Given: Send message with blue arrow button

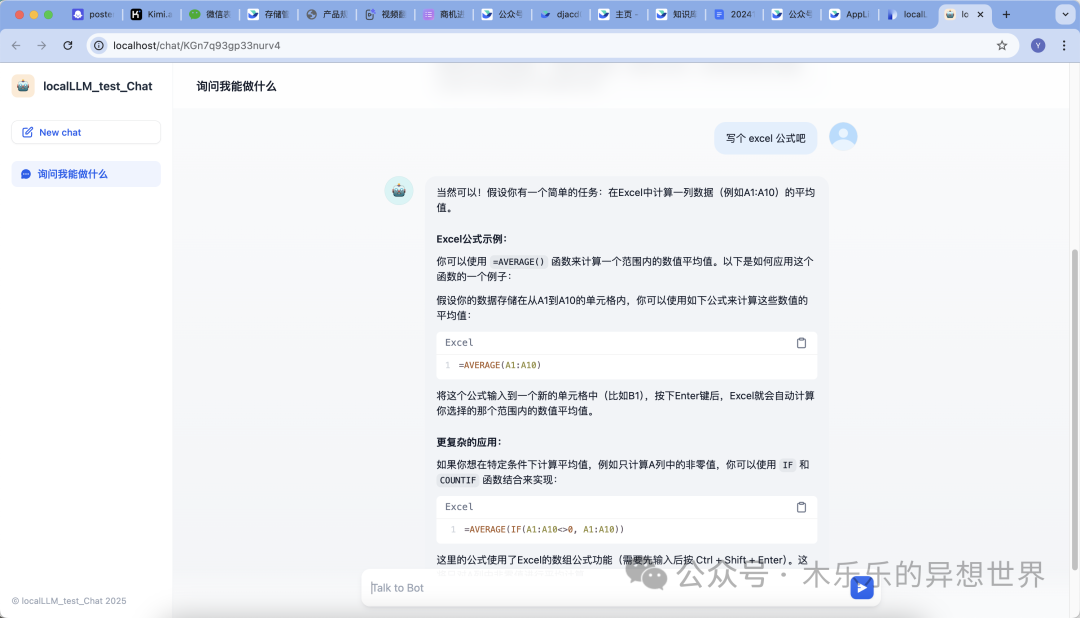Looking at the screenshot, I should click(861, 588).
